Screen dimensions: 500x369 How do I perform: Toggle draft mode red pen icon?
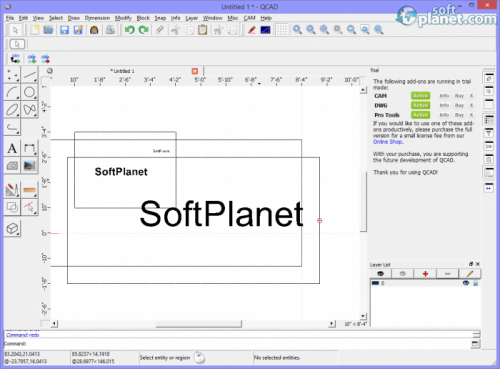point(252,30)
